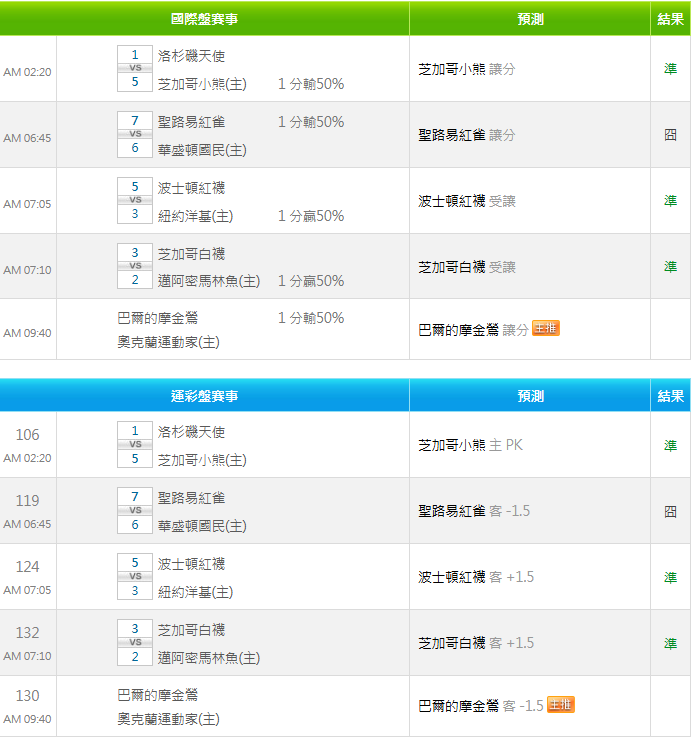Image resolution: width=692 pixels, height=743 pixels.
Task: Select 奧克蘭運動家(主) in game 130 row
Action: [x=168, y=719]
